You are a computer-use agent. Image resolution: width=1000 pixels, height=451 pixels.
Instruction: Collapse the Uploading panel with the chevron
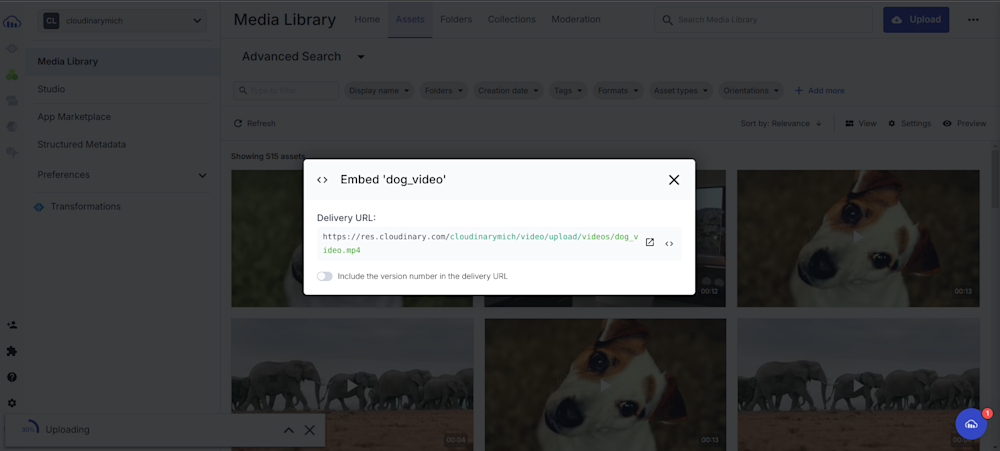pos(288,430)
